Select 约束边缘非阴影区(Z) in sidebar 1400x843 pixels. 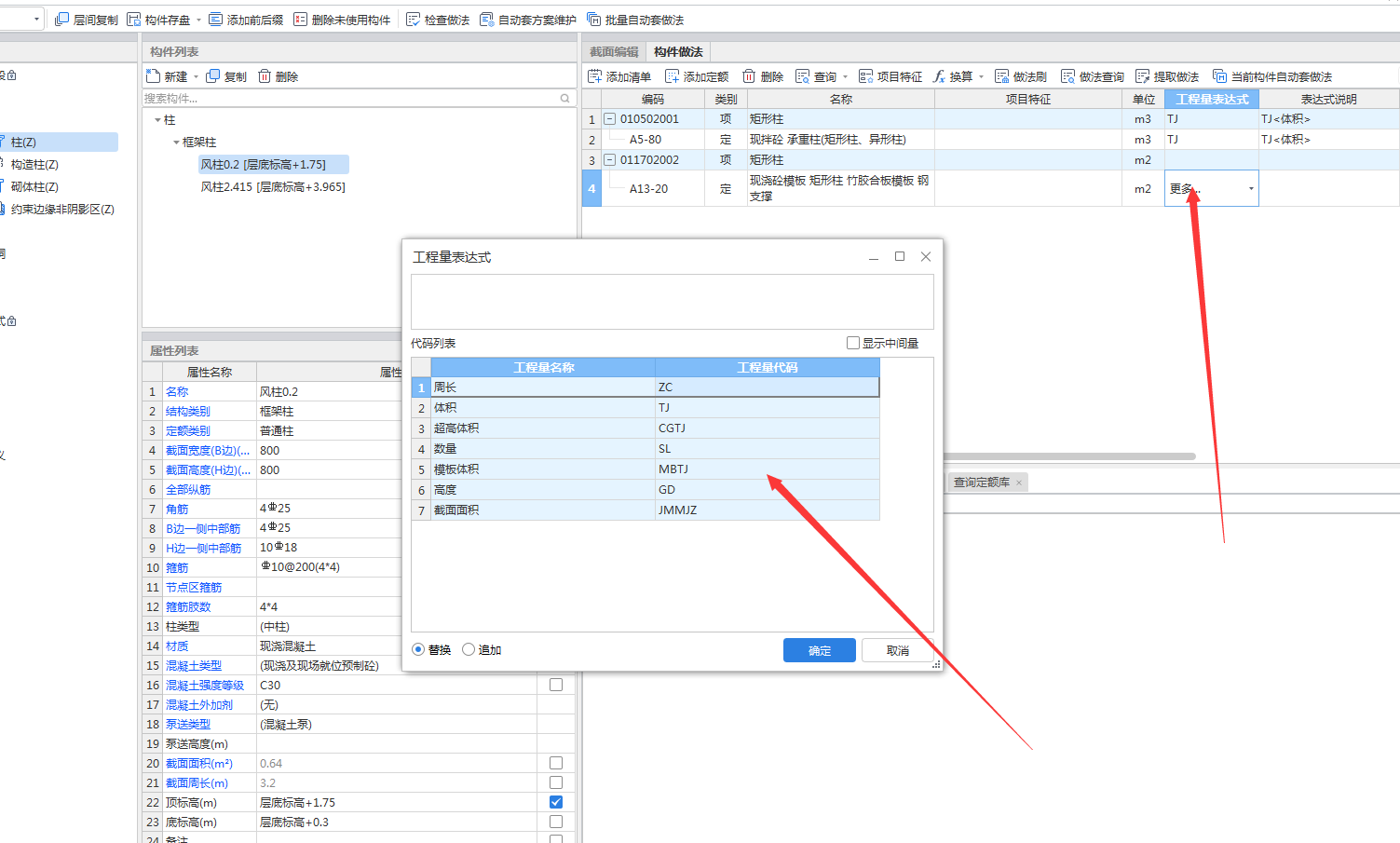[62, 209]
